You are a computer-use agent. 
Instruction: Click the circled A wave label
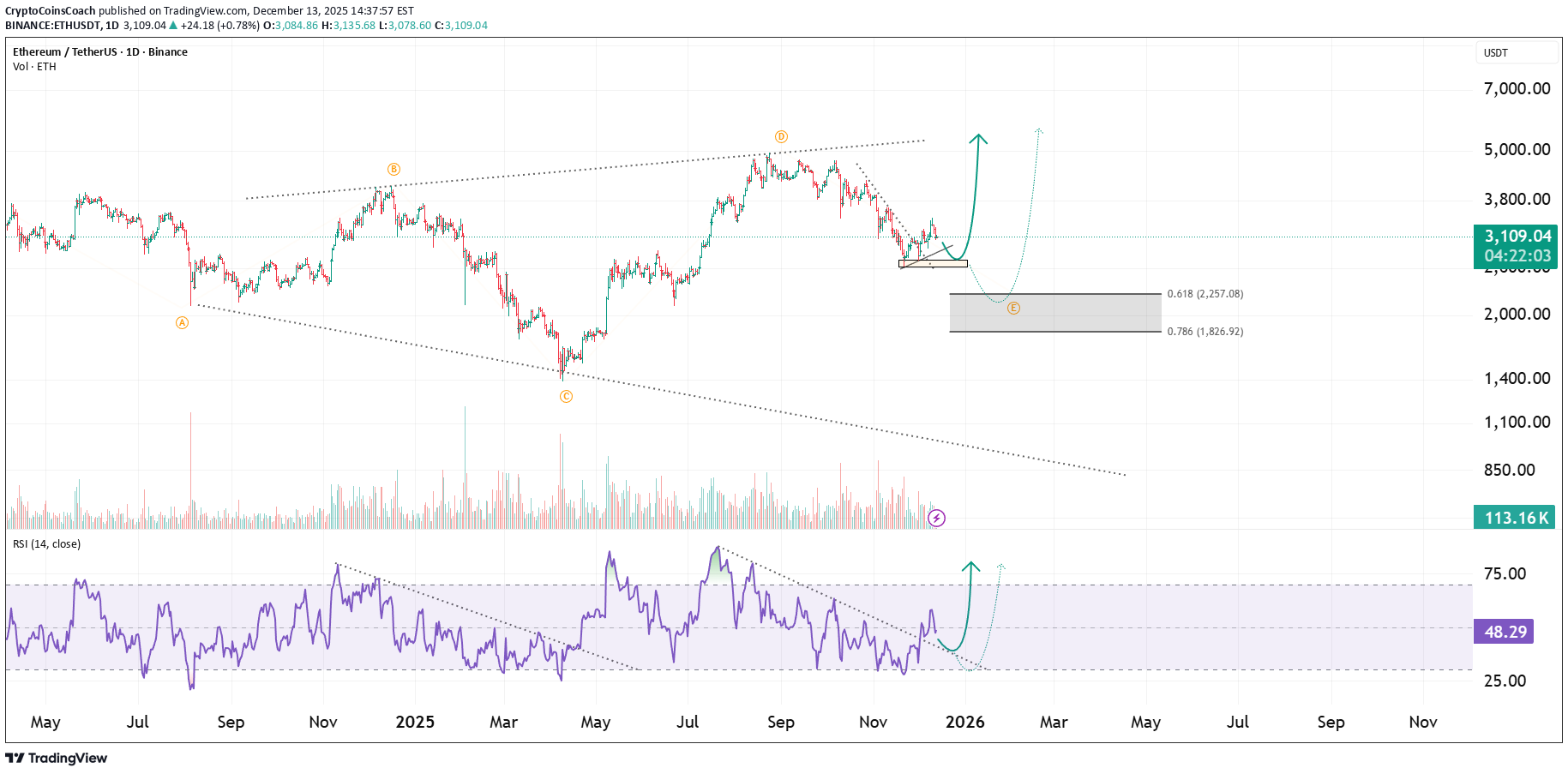pos(182,323)
